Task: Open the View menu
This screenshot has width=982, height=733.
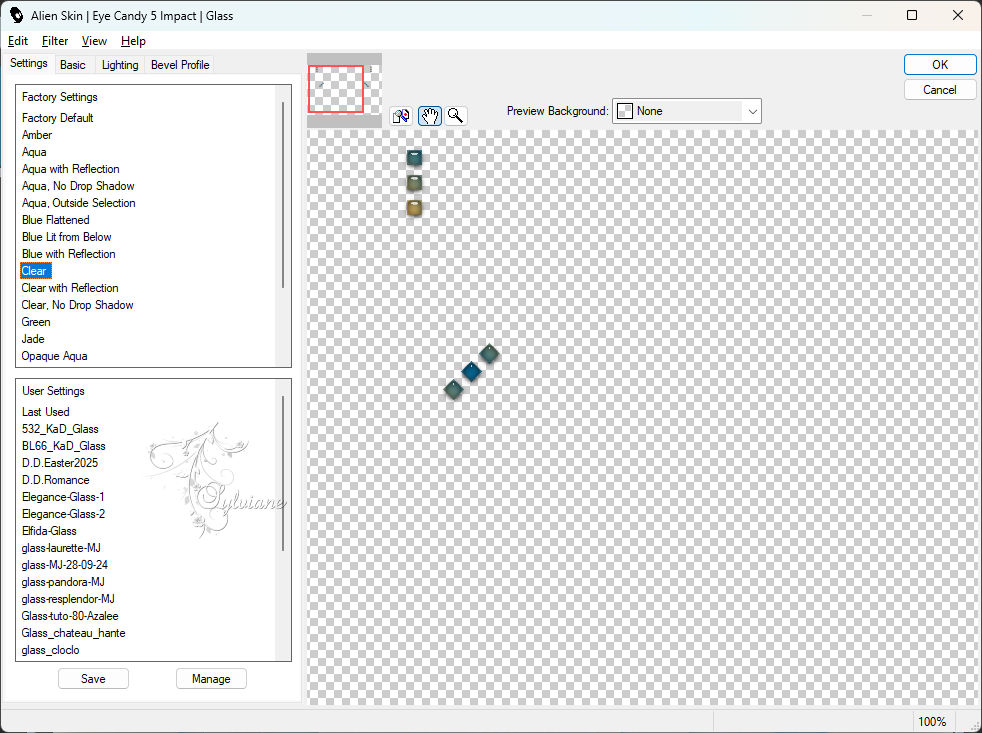Action: tap(94, 41)
